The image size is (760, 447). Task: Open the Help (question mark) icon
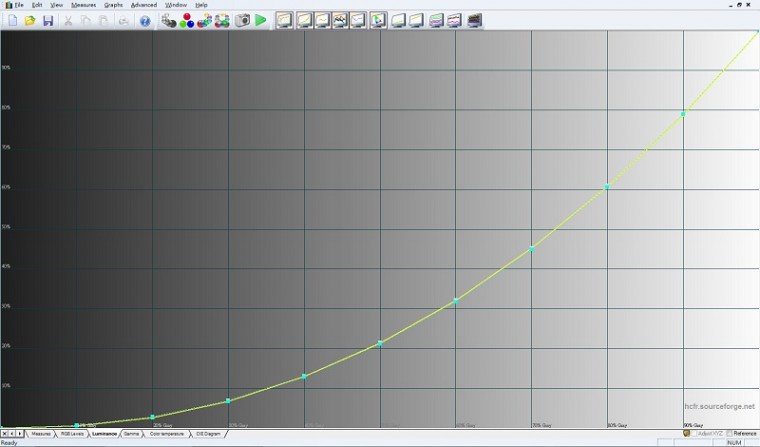(145, 21)
